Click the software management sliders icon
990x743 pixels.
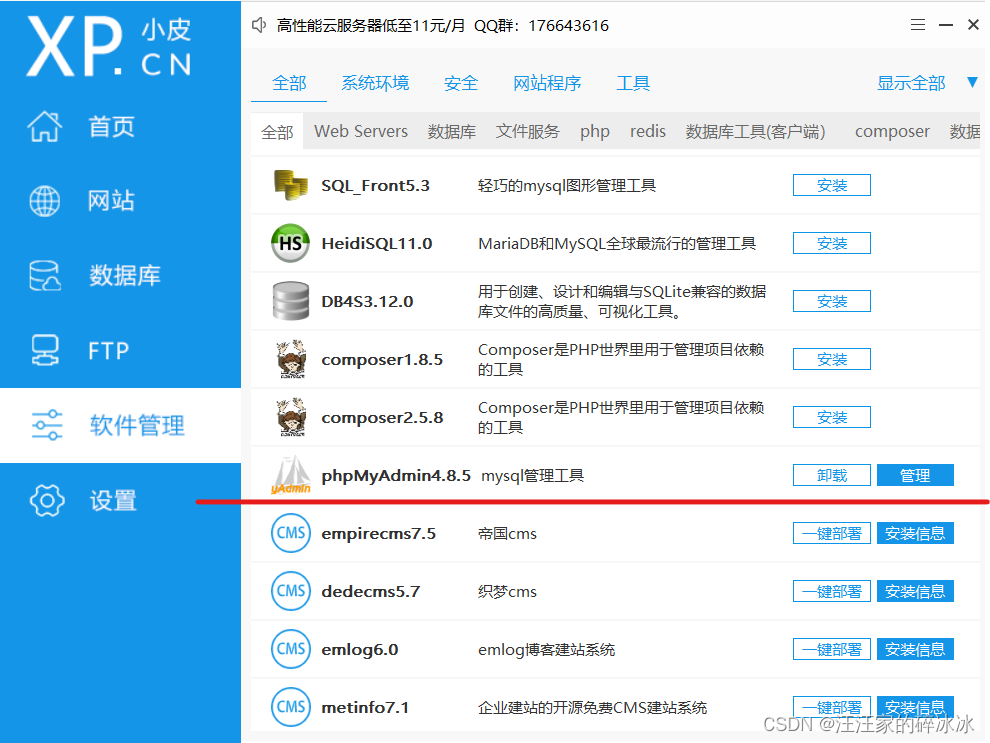tap(47, 425)
